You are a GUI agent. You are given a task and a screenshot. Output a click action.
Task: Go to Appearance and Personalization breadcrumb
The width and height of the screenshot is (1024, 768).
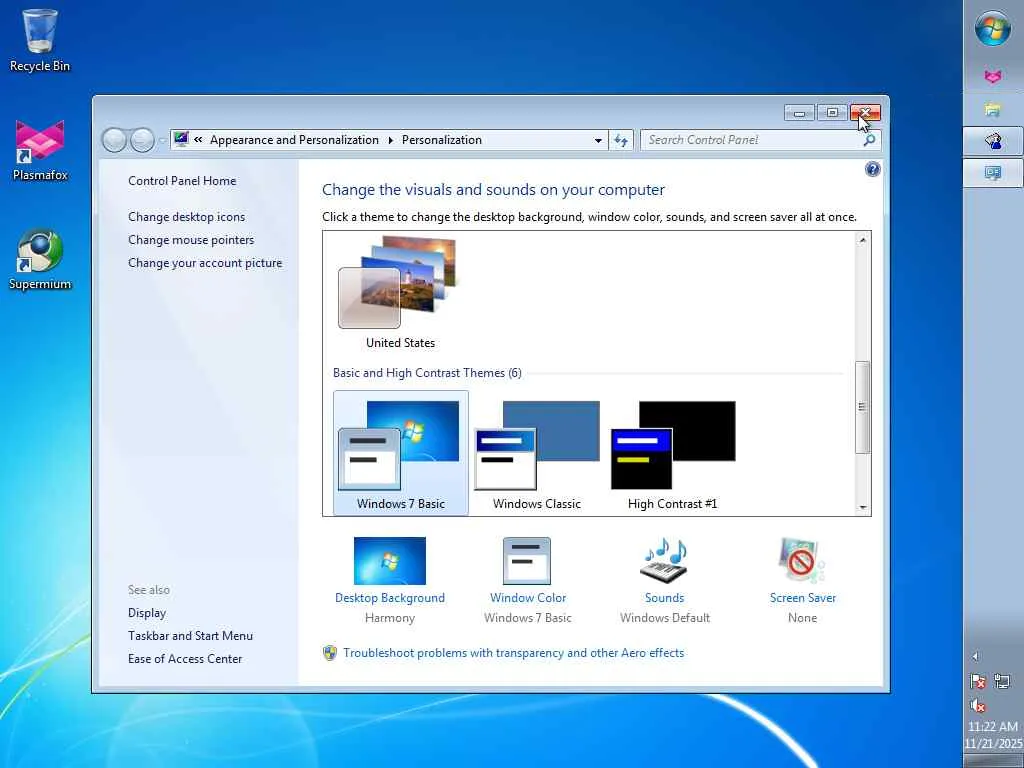coord(294,140)
